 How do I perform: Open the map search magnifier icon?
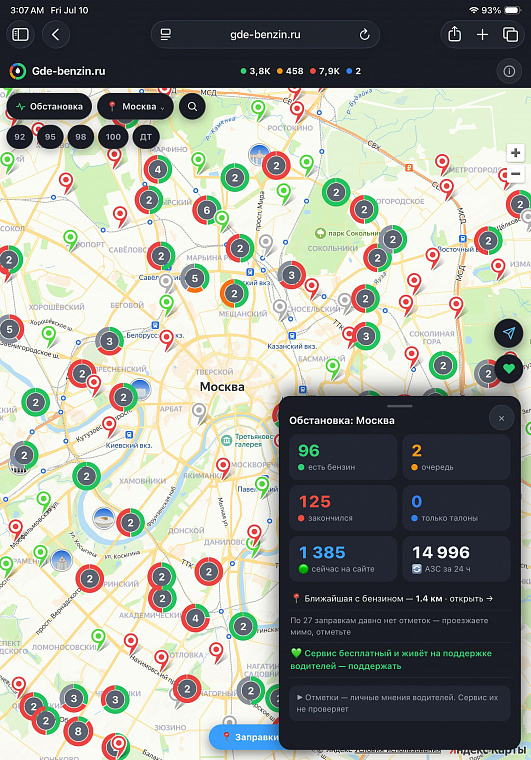point(192,107)
